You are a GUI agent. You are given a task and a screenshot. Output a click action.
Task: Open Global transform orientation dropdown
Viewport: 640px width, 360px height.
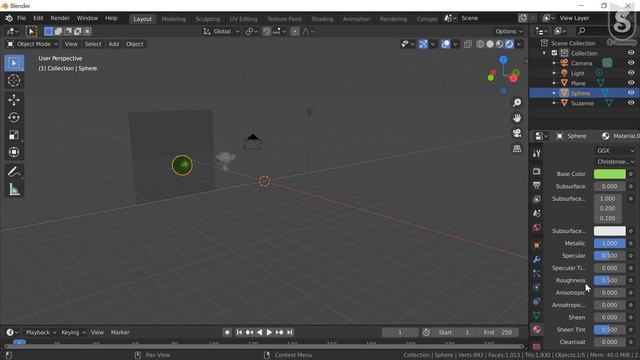click(x=222, y=31)
